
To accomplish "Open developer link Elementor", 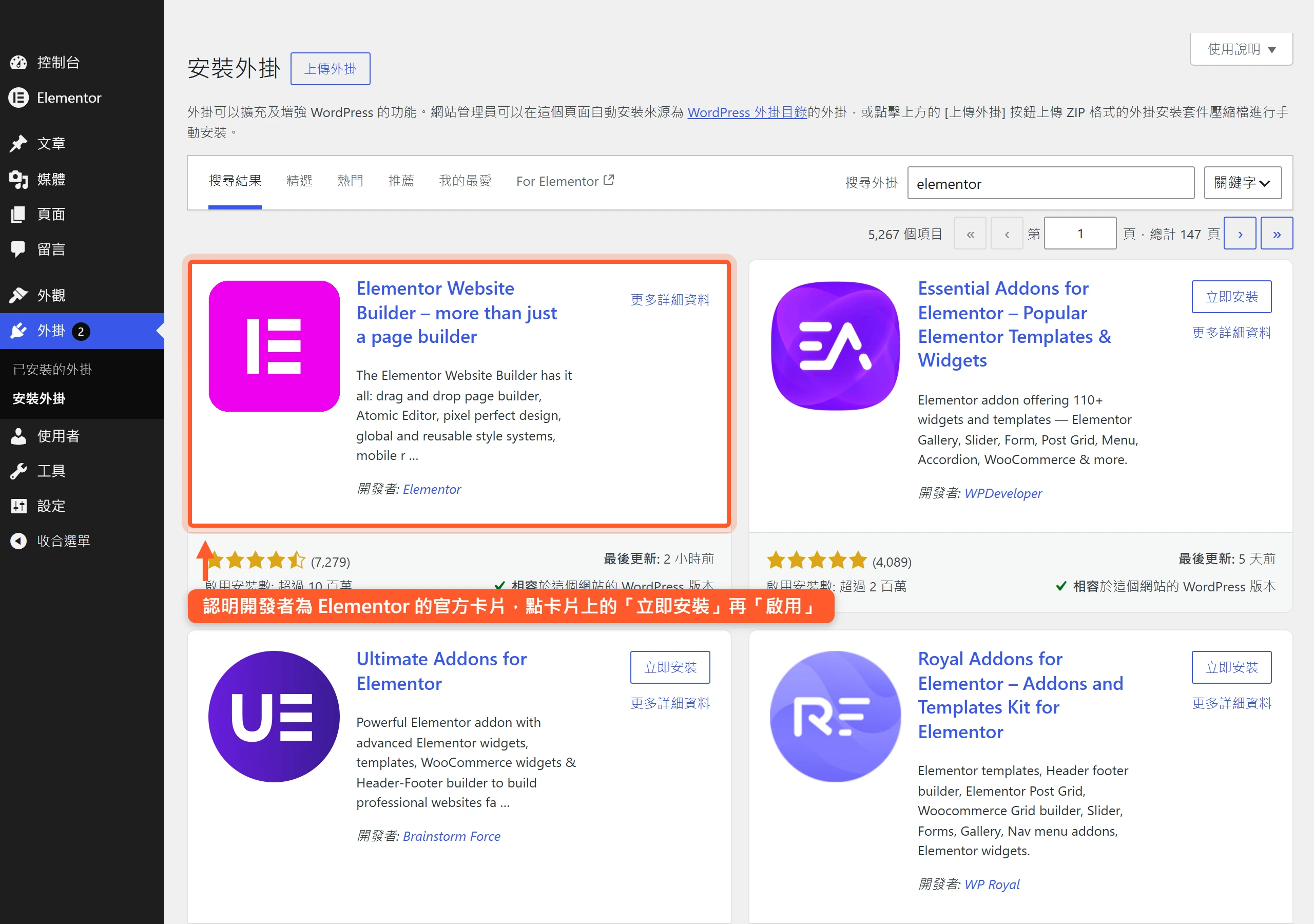I will [432, 489].
